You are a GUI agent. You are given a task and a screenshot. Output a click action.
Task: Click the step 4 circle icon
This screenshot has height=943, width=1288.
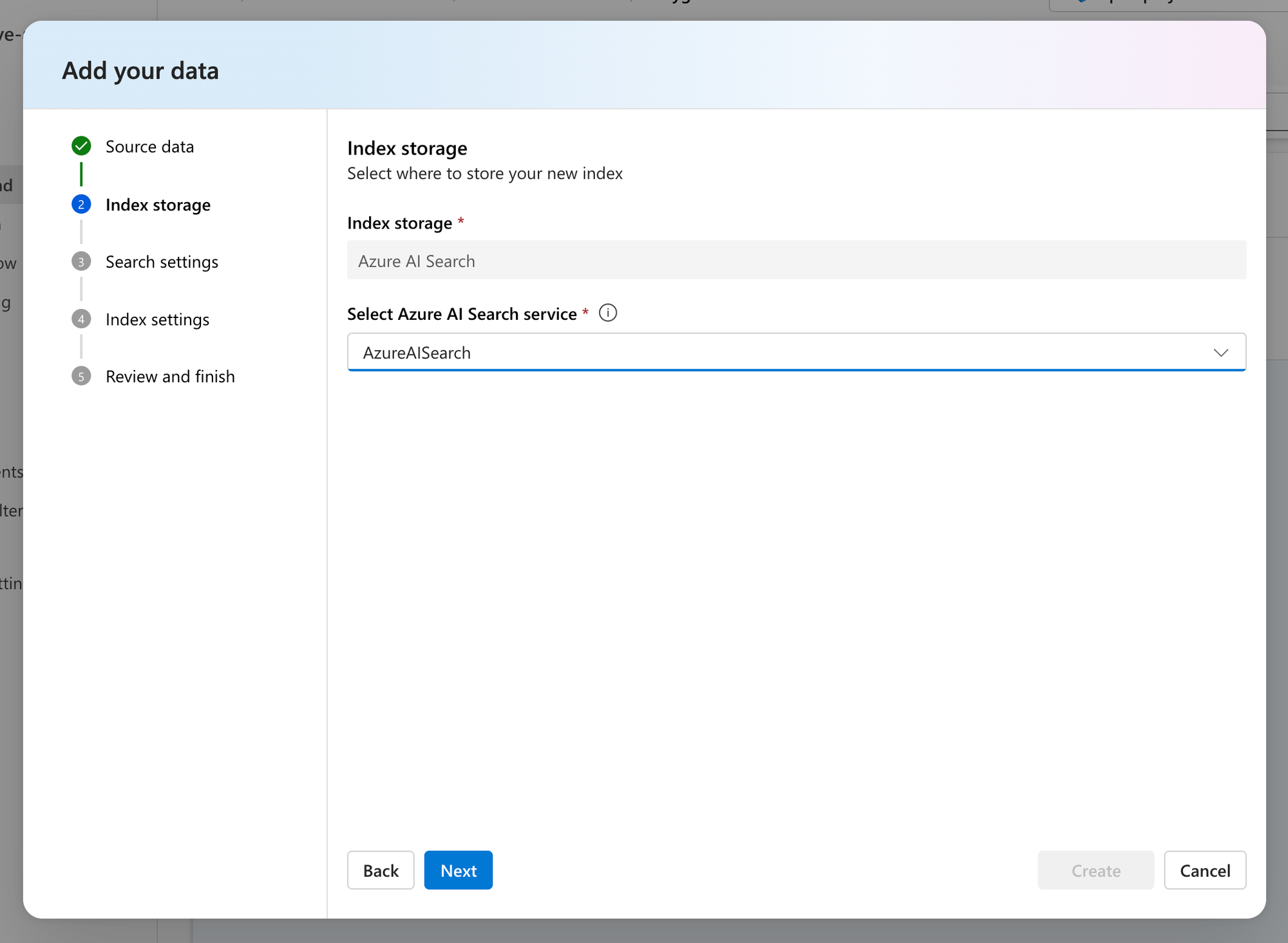click(x=81, y=319)
